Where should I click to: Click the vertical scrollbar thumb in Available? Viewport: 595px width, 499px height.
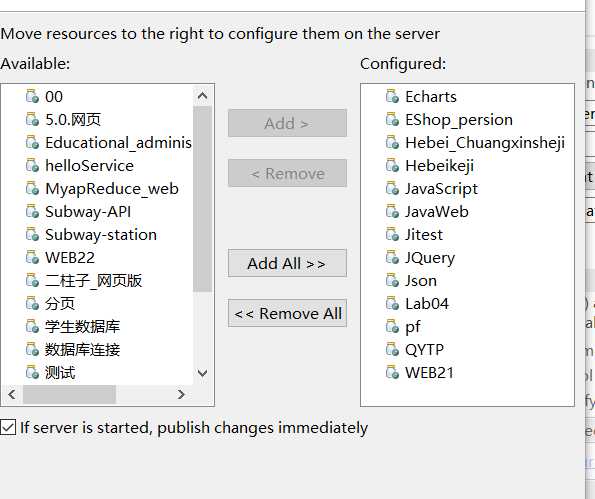coord(203,199)
